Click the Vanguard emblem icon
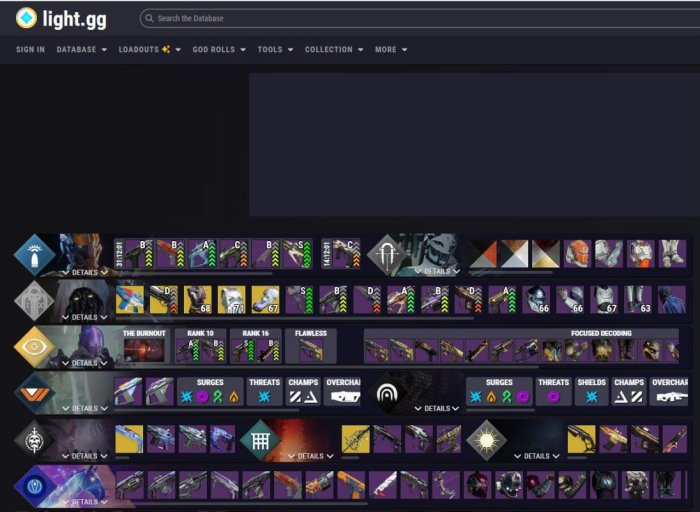 click(34, 393)
